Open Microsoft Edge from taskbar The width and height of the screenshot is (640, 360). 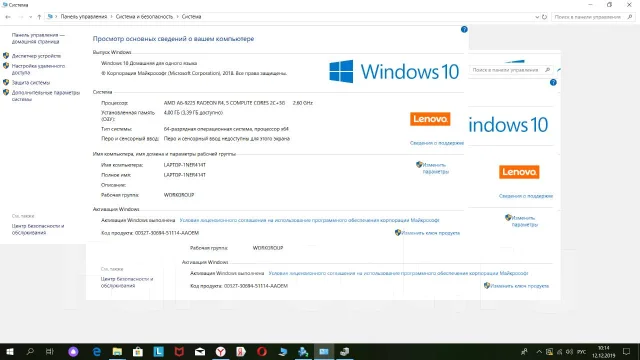(x=96, y=351)
